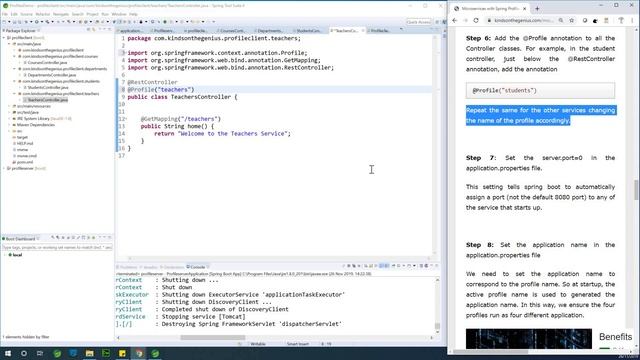The image size is (640, 360).
Task: Open the Edit menu
Action: click(x=14, y=14)
